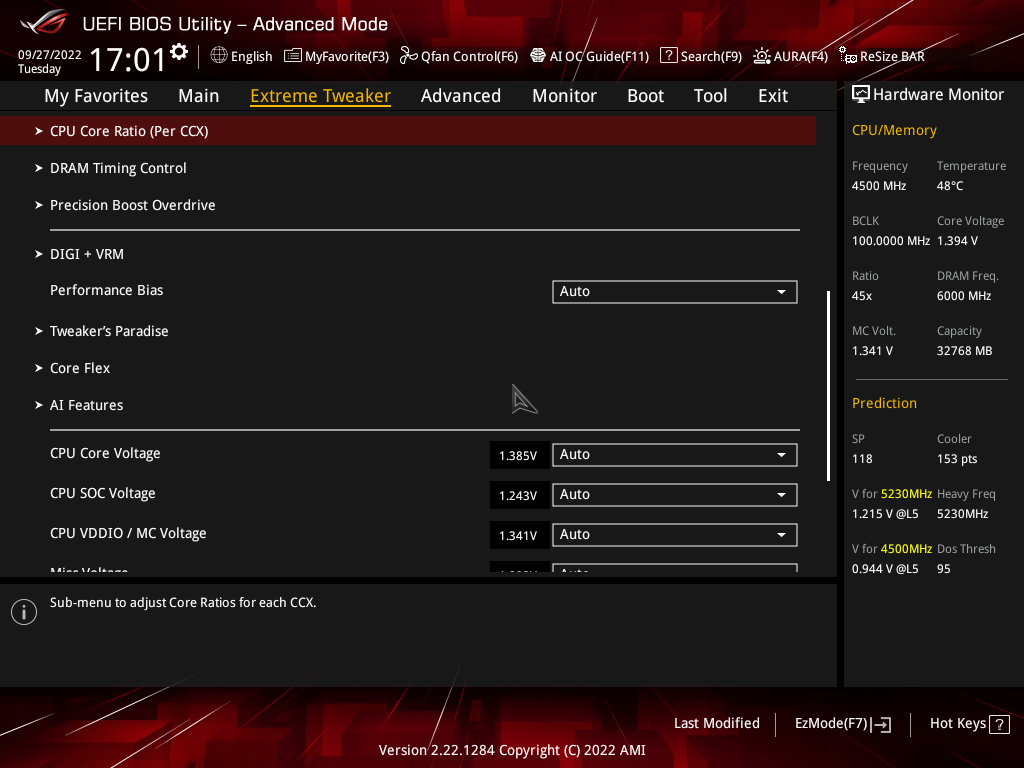1024x768 pixels.
Task: Click the CPU/Memory heading
Action: click(894, 130)
